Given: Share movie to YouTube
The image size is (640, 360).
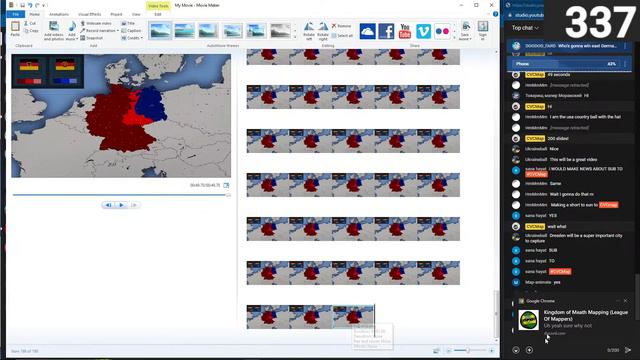Looking at the screenshot, I should [x=404, y=31].
